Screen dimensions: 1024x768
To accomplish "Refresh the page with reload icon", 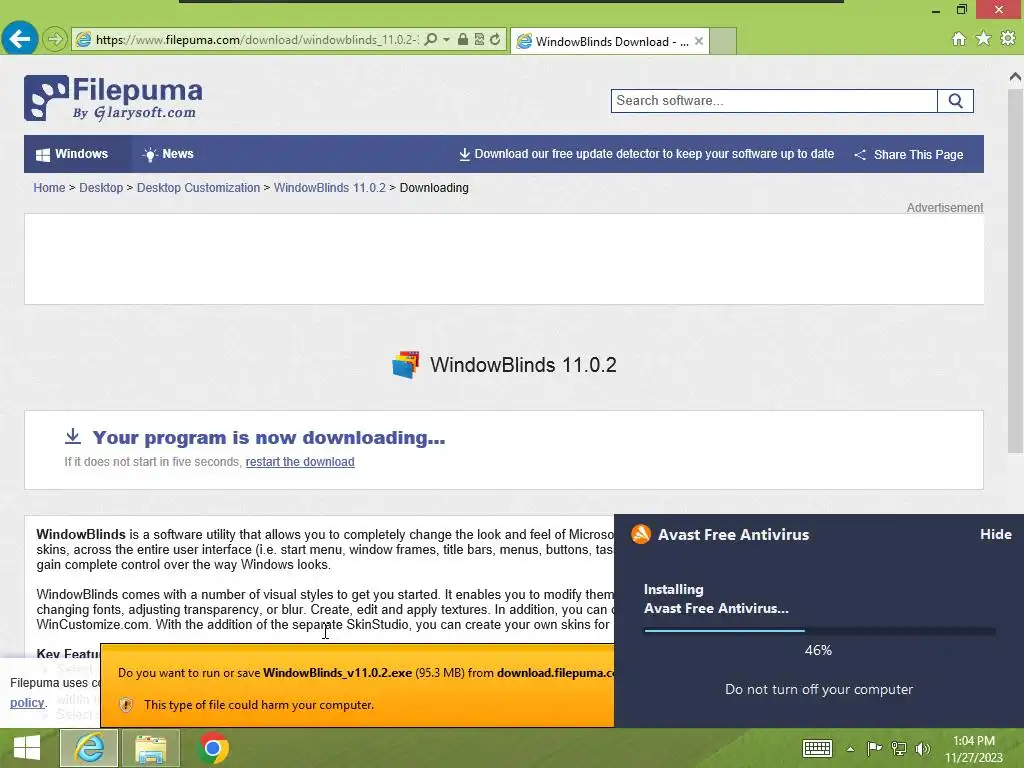I will click(x=496, y=40).
